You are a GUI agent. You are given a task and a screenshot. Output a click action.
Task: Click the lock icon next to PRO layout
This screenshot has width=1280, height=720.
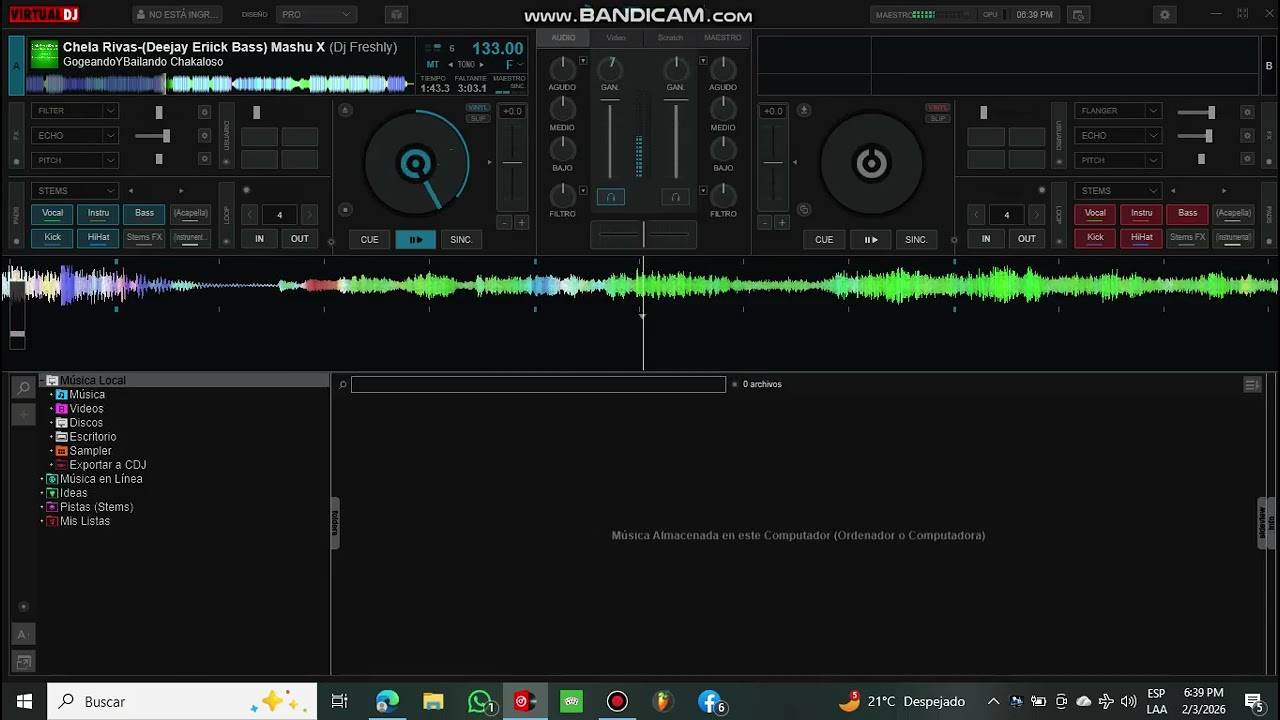coord(396,15)
